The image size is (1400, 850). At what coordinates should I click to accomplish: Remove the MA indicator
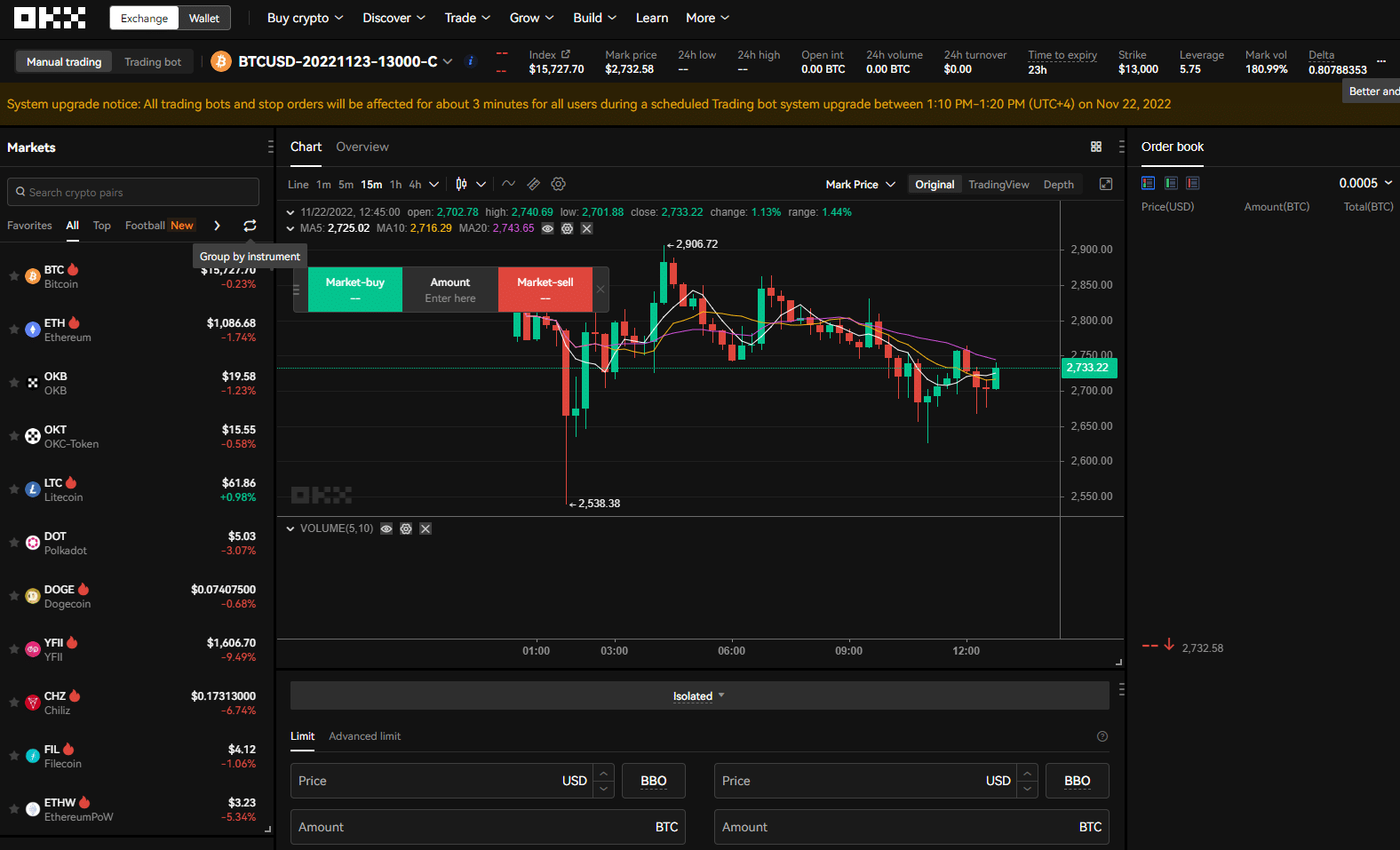point(586,228)
